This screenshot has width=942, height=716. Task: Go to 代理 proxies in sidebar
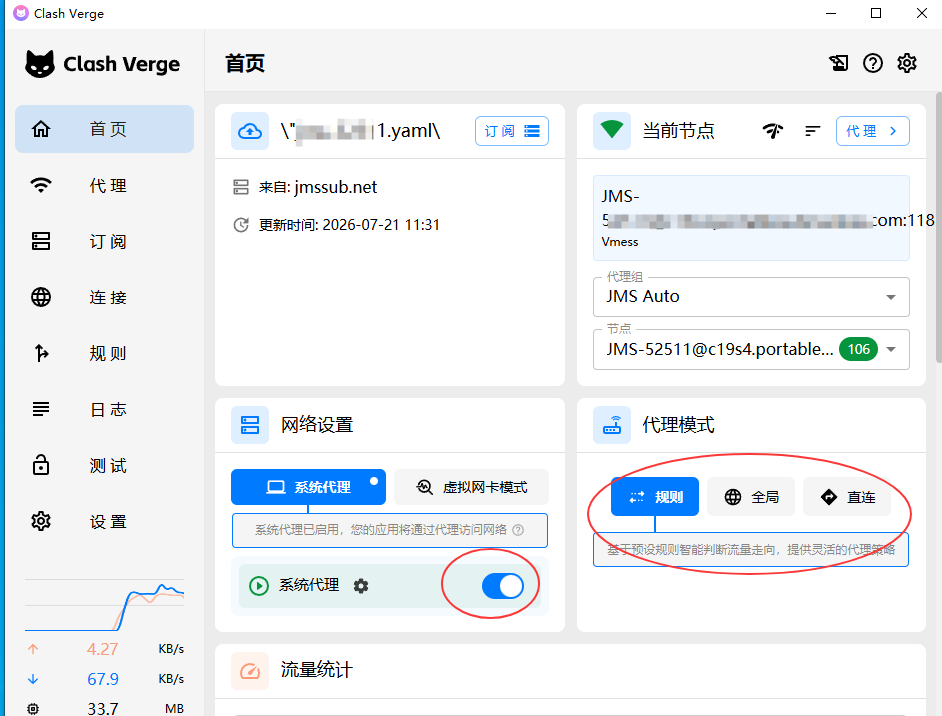105,185
